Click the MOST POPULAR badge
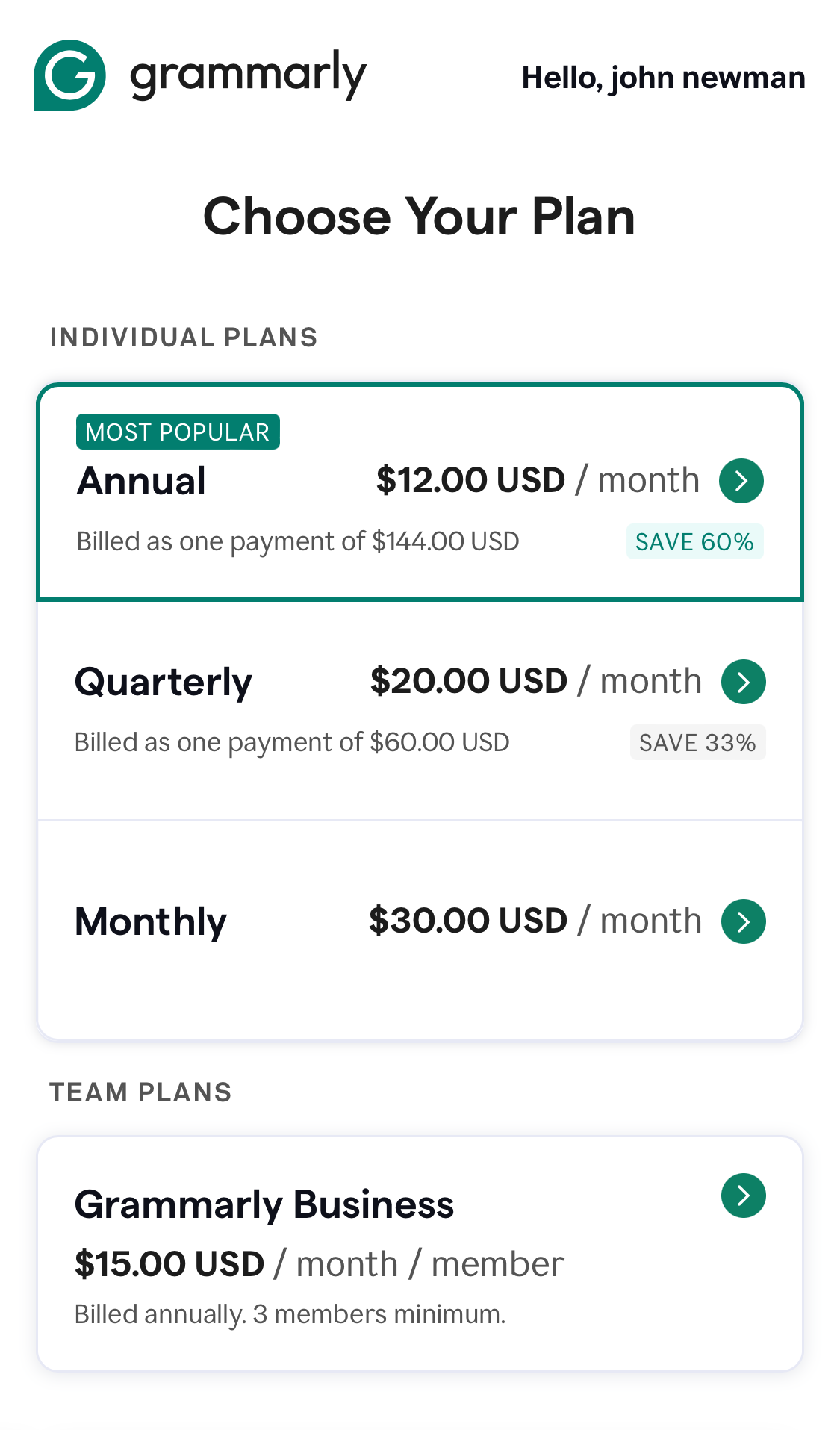 (x=178, y=432)
